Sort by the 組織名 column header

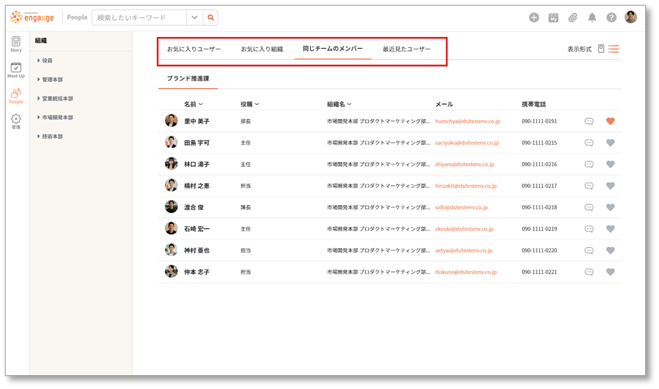click(x=339, y=104)
